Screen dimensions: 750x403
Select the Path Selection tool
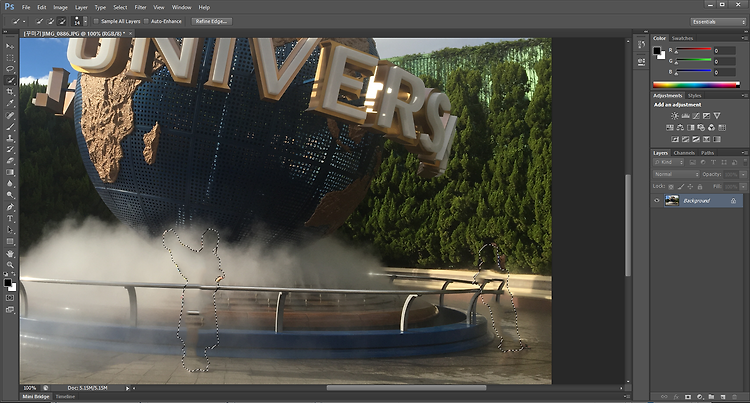click(10, 230)
